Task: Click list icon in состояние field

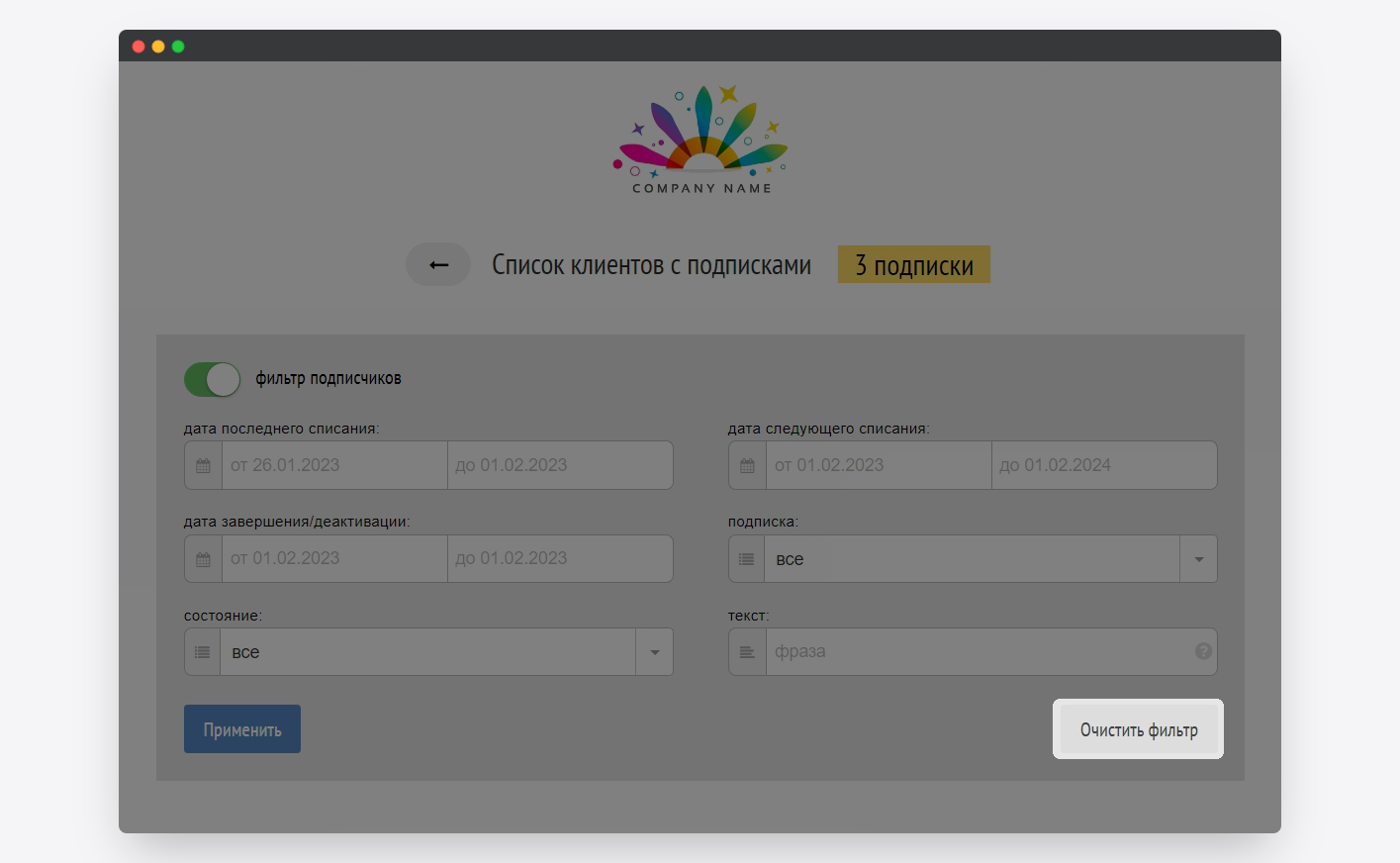Action: coord(203,652)
